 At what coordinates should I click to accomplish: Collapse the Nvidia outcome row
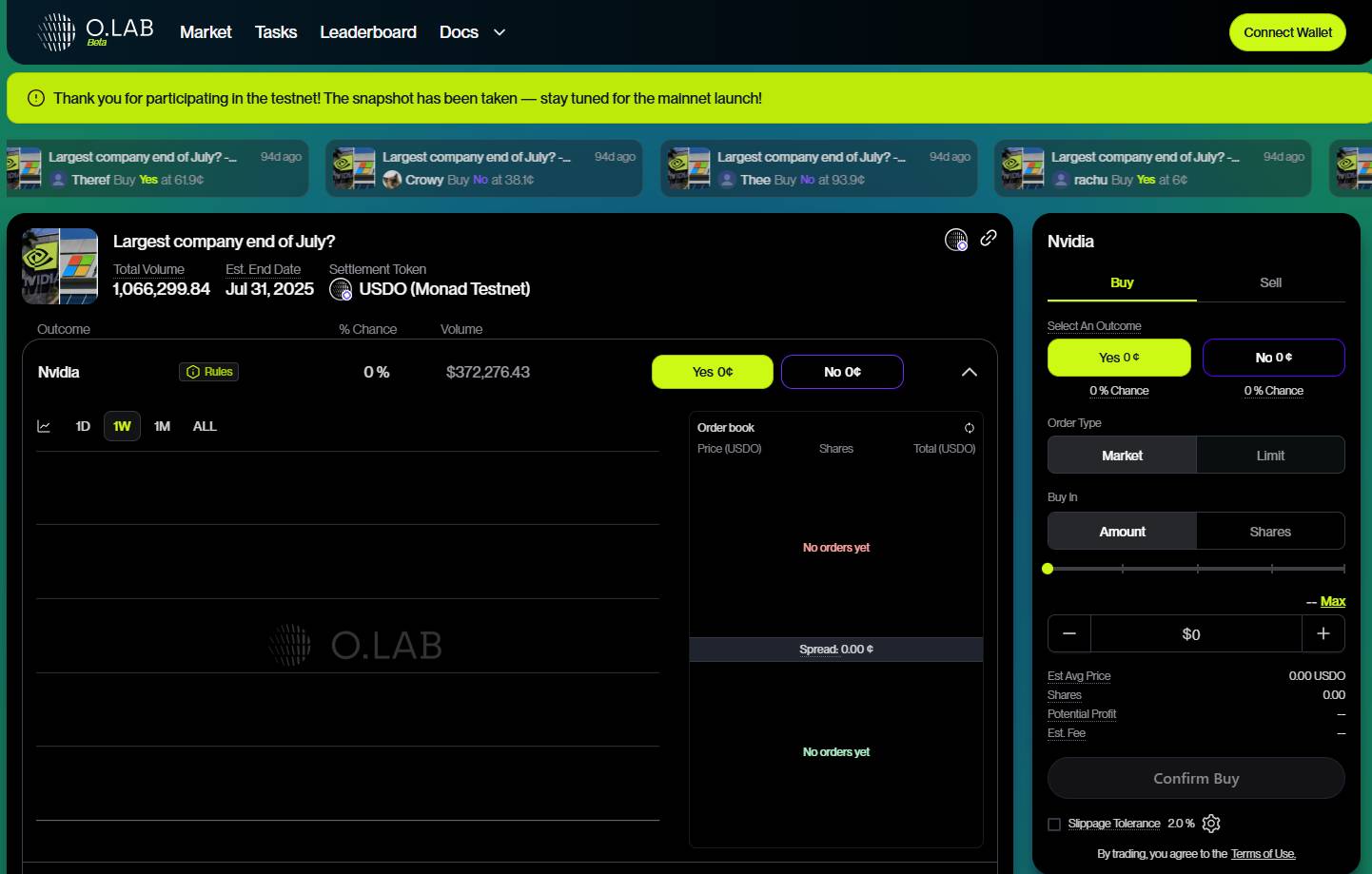(969, 372)
